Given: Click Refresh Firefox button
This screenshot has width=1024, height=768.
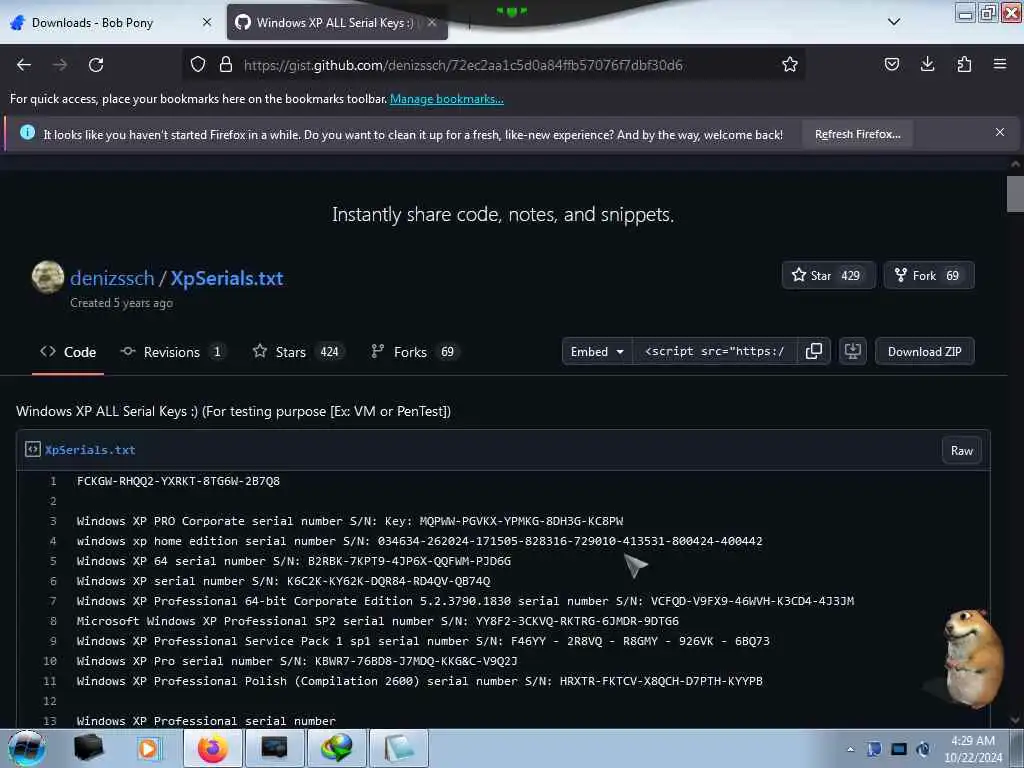Looking at the screenshot, I should click(857, 134).
